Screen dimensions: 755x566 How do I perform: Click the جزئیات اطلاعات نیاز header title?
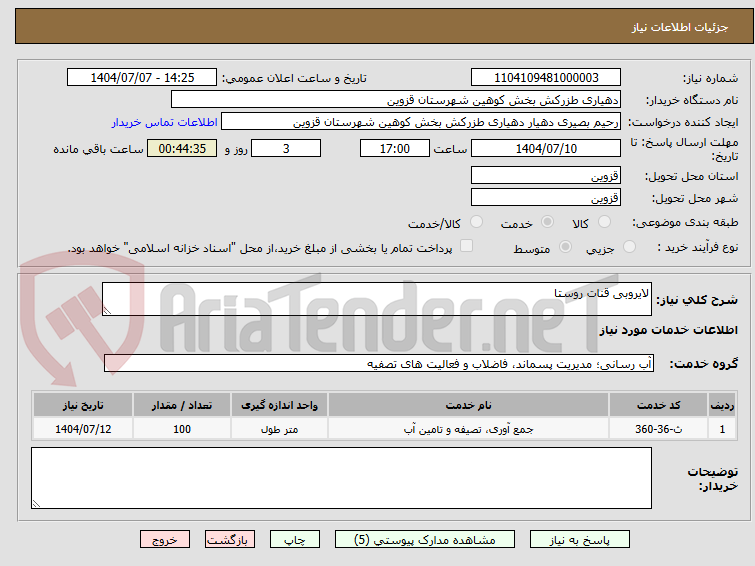(x=680, y=27)
